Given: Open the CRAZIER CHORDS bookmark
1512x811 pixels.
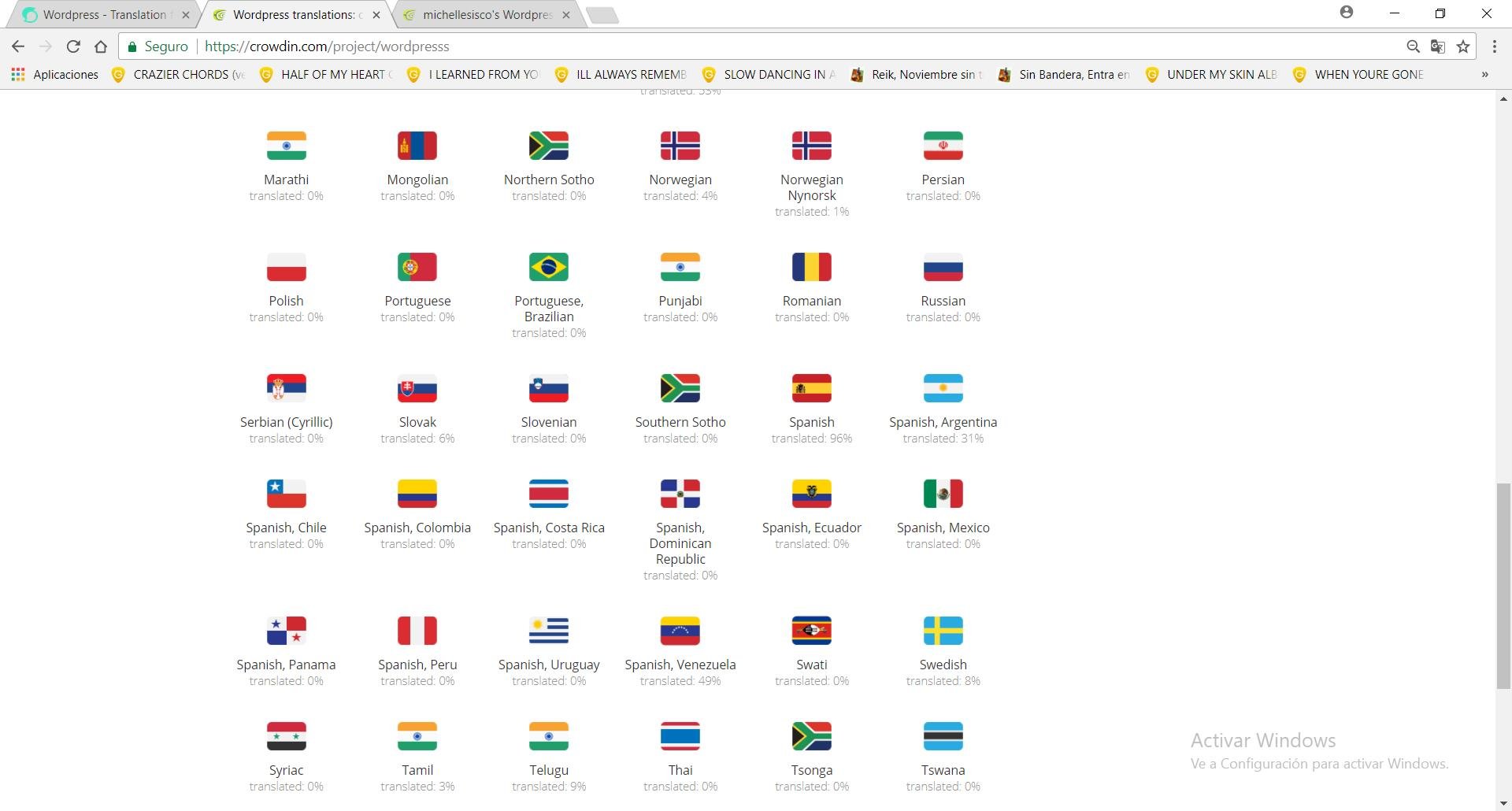Looking at the screenshot, I should (178, 74).
